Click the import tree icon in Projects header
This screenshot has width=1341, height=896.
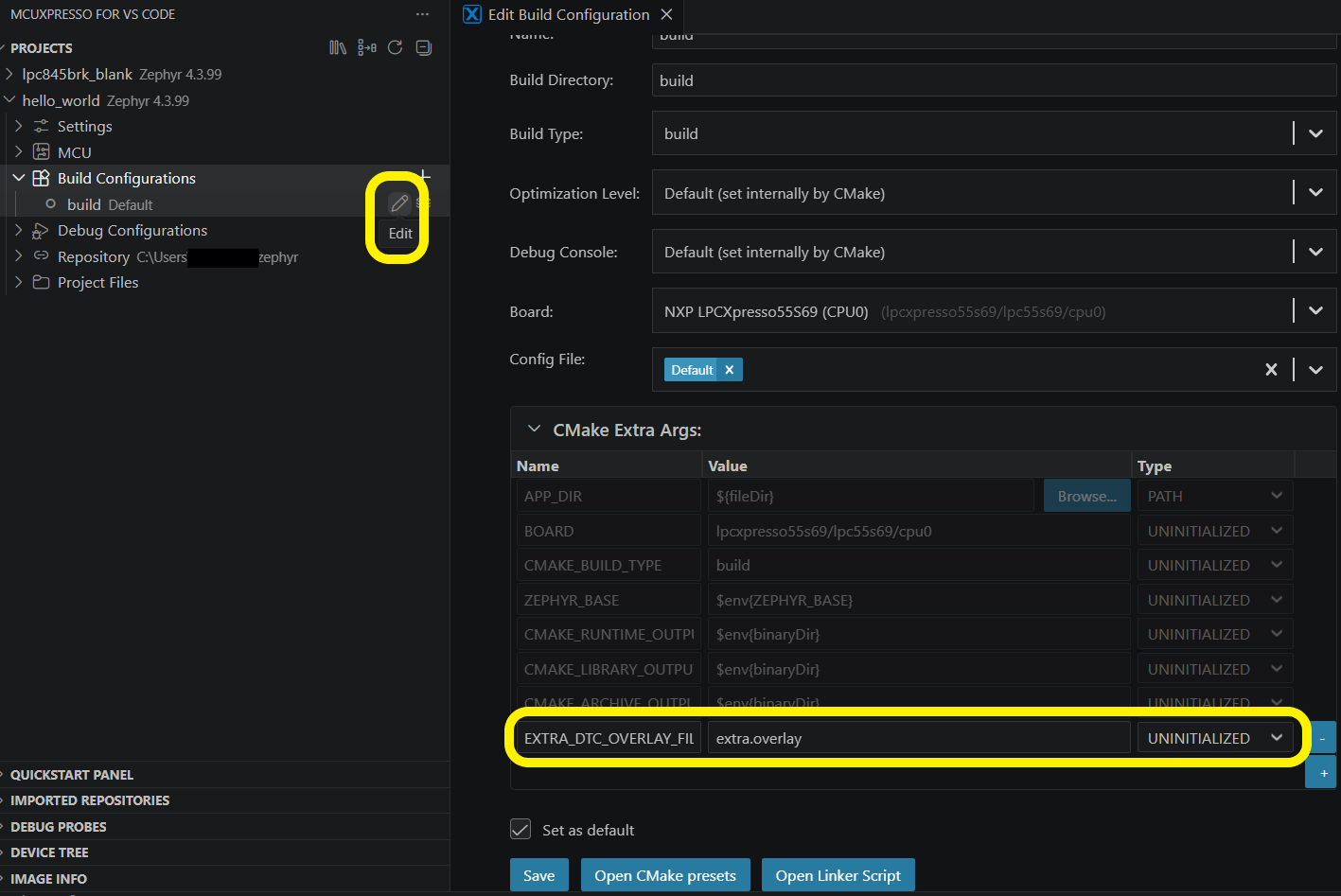click(367, 47)
